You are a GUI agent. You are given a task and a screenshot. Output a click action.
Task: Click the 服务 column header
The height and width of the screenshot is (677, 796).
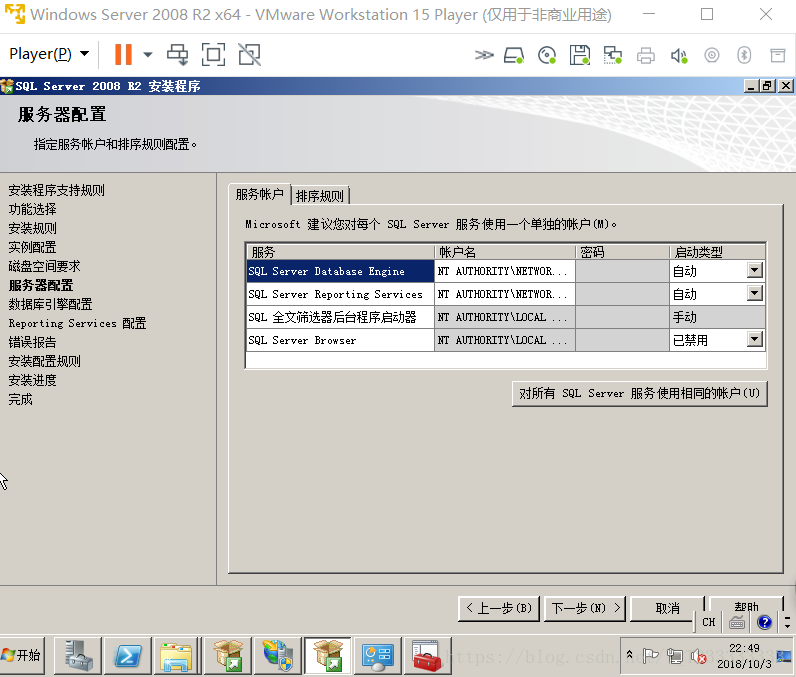[x=340, y=252]
